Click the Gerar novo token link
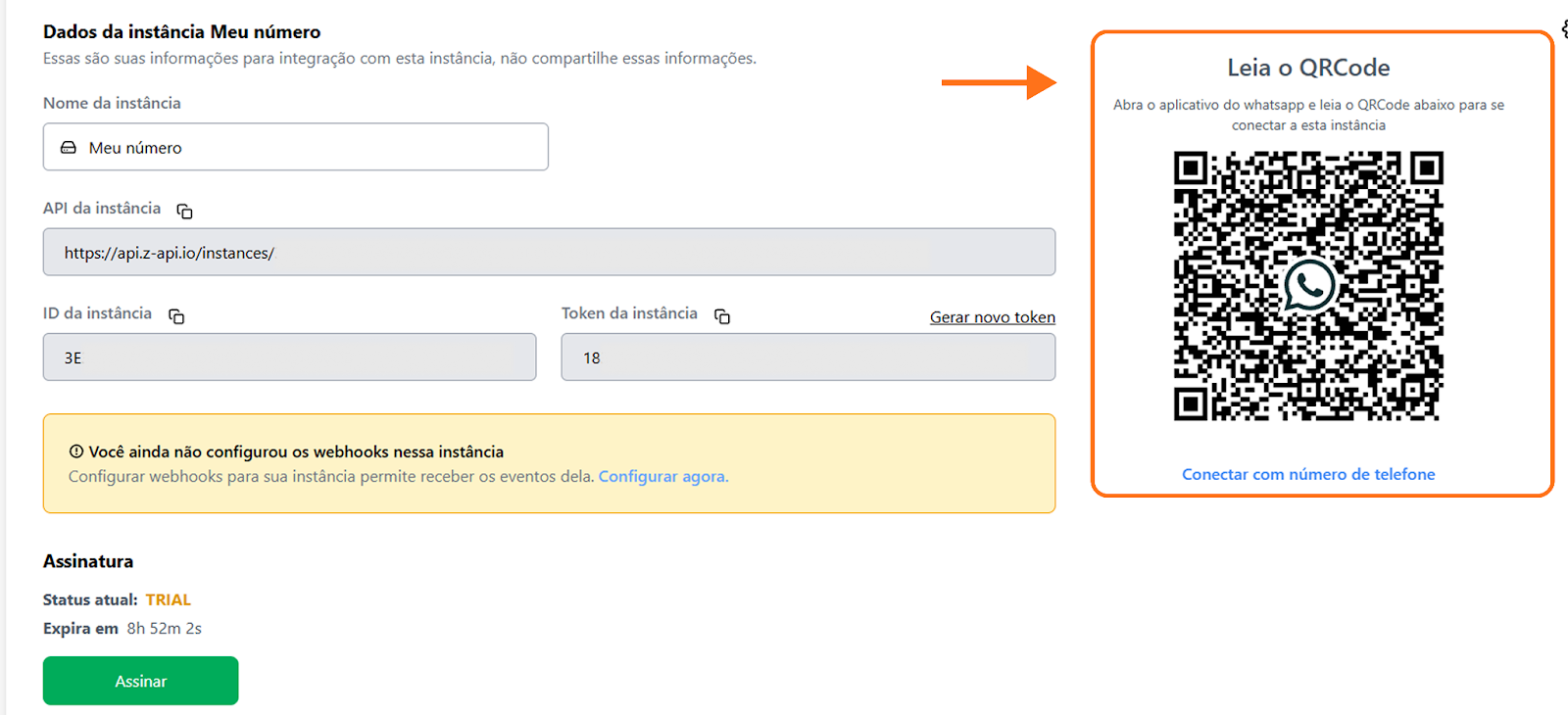 click(x=993, y=317)
